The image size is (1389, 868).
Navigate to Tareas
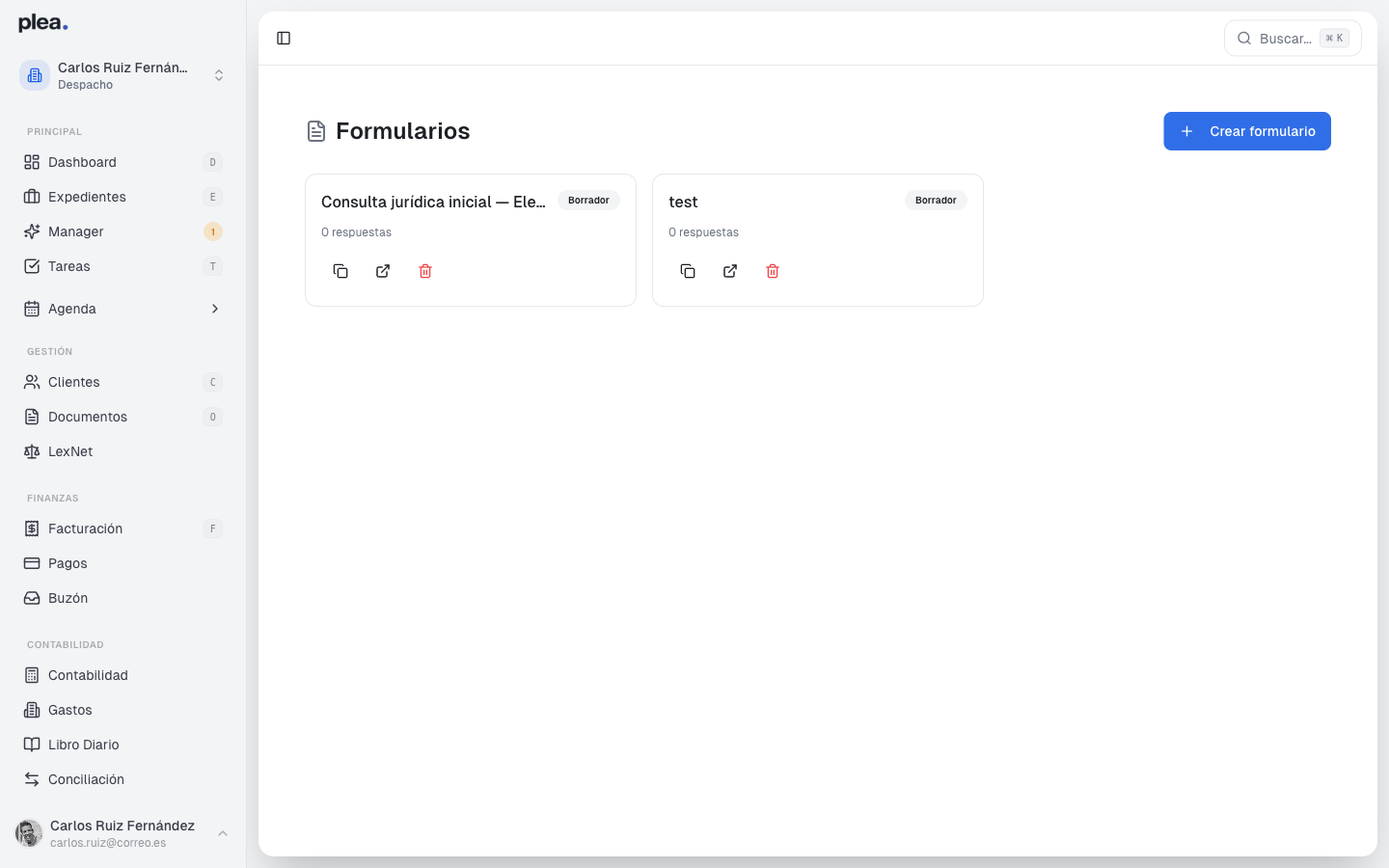click(123, 266)
